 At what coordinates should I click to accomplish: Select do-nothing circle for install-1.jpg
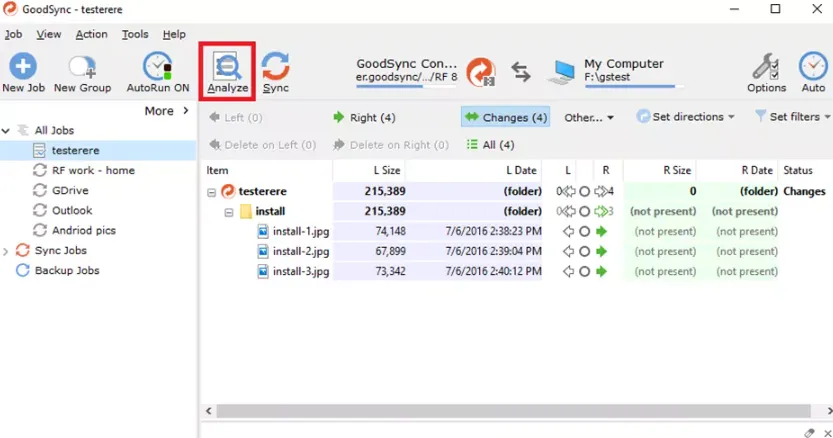(x=584, y=231)
